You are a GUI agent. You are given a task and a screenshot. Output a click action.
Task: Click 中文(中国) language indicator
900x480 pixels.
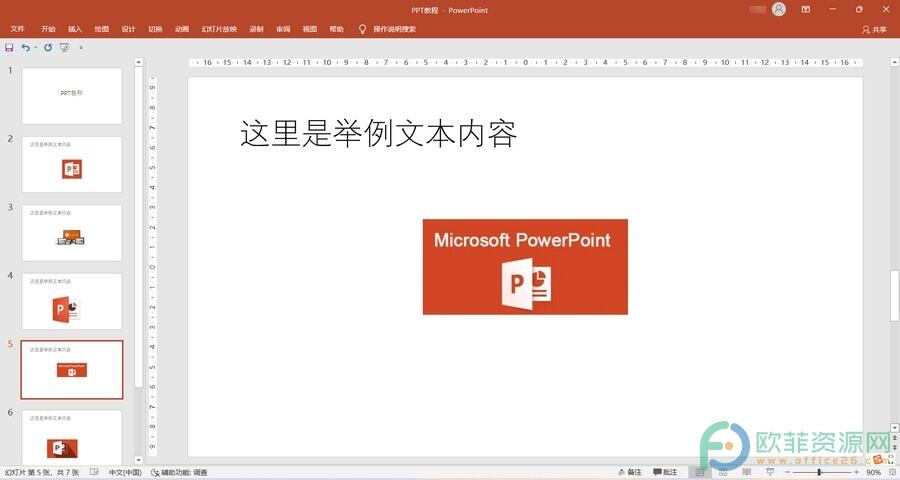click(x=125, y=472)
